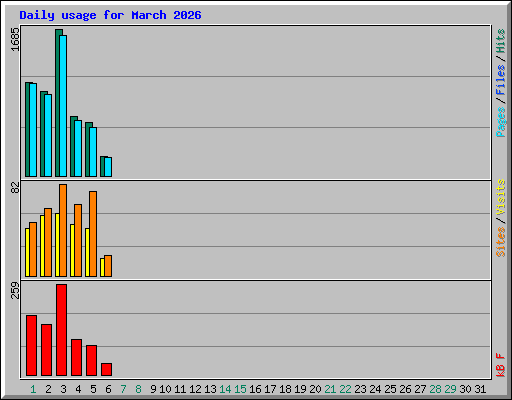The image size is (512, 400).
Task: Select the red KB bar for day 4
Action: (76, 357)
